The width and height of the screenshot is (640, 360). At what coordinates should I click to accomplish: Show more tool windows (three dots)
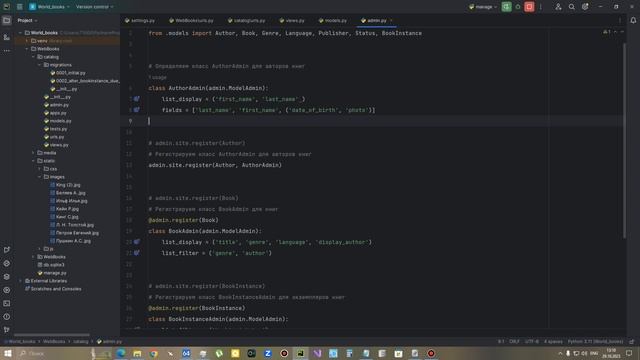[x=7, y=51]
